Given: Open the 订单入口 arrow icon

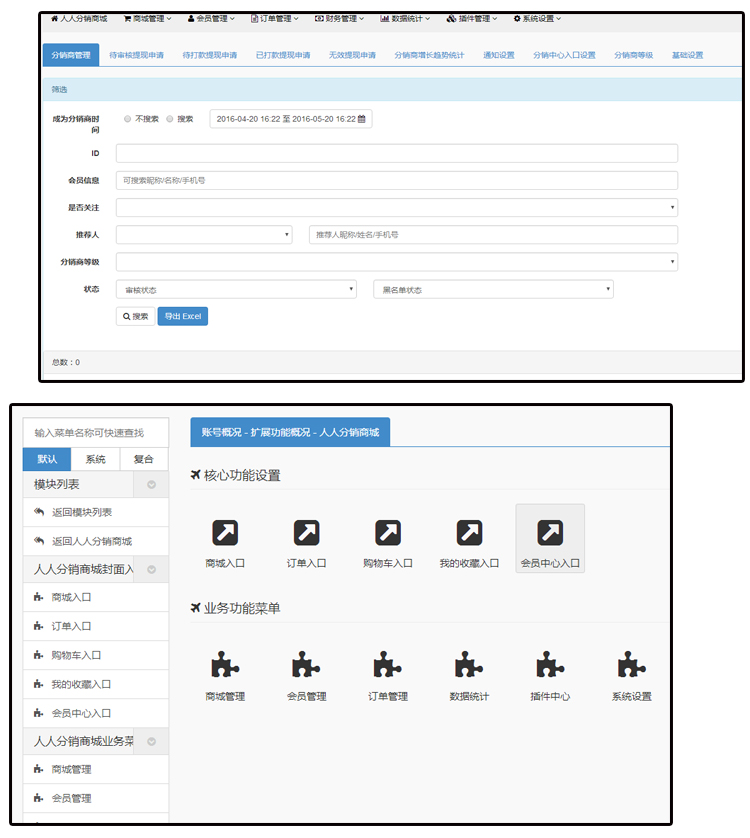Looking at the screenshot, I should pyautogui.click(x=306, y=532).
